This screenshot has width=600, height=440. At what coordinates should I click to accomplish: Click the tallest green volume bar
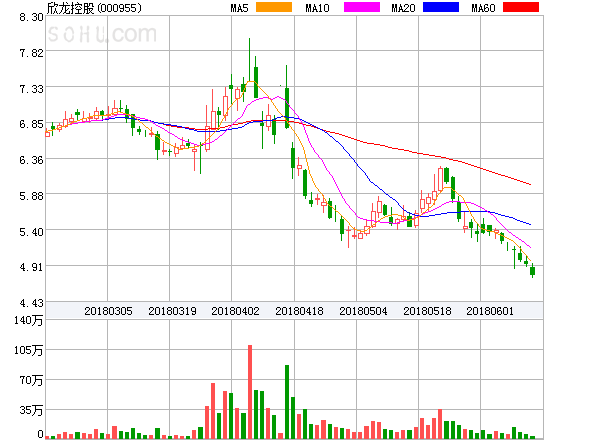(x=287, y=402)
